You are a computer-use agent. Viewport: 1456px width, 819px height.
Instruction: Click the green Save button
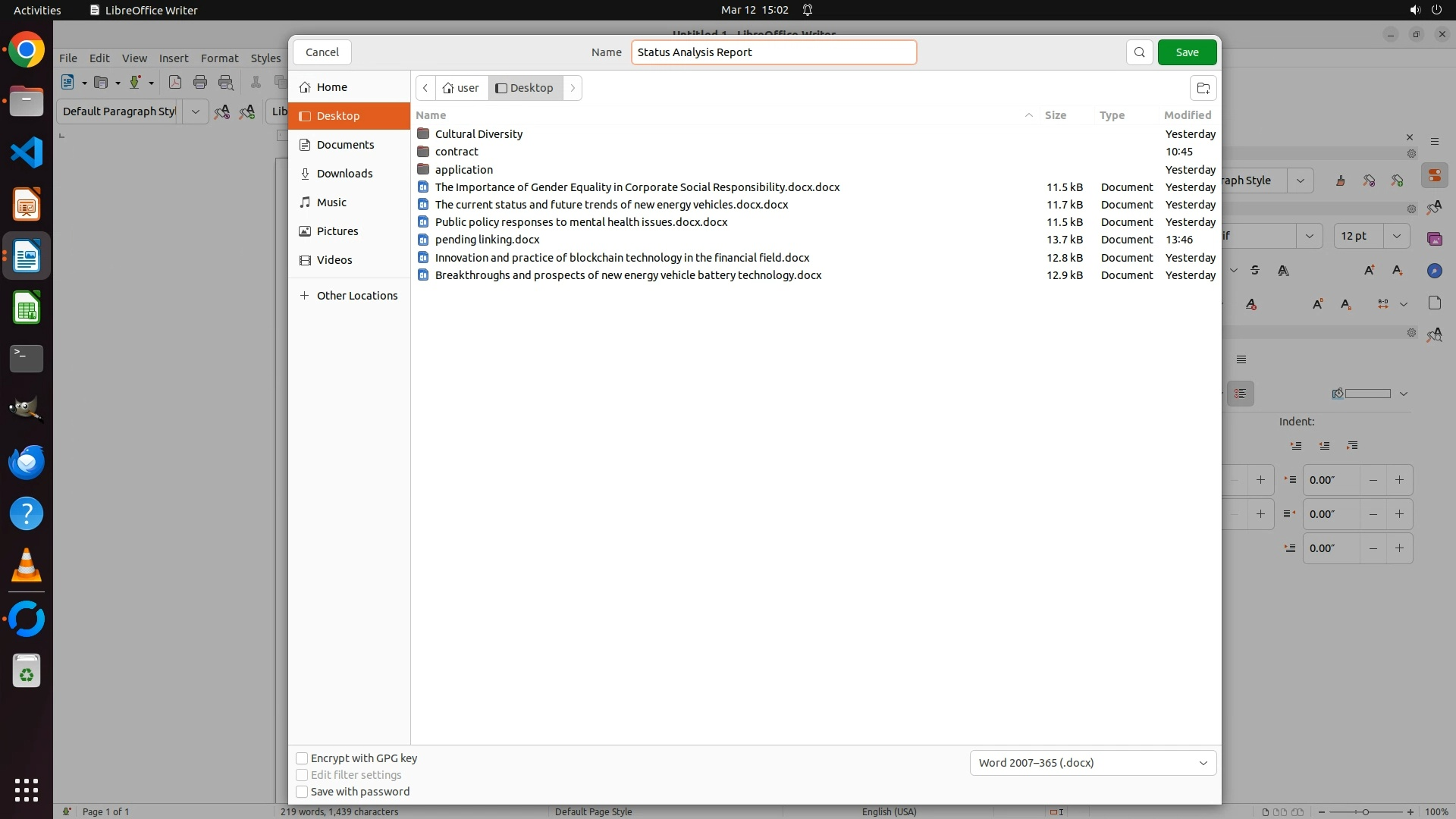pyautogui.click(x=1187, y=52)
